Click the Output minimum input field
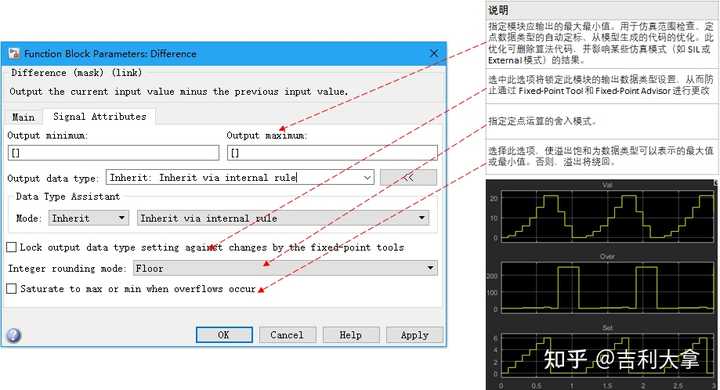This screenshot has height=390, width=720. point(113,153)
